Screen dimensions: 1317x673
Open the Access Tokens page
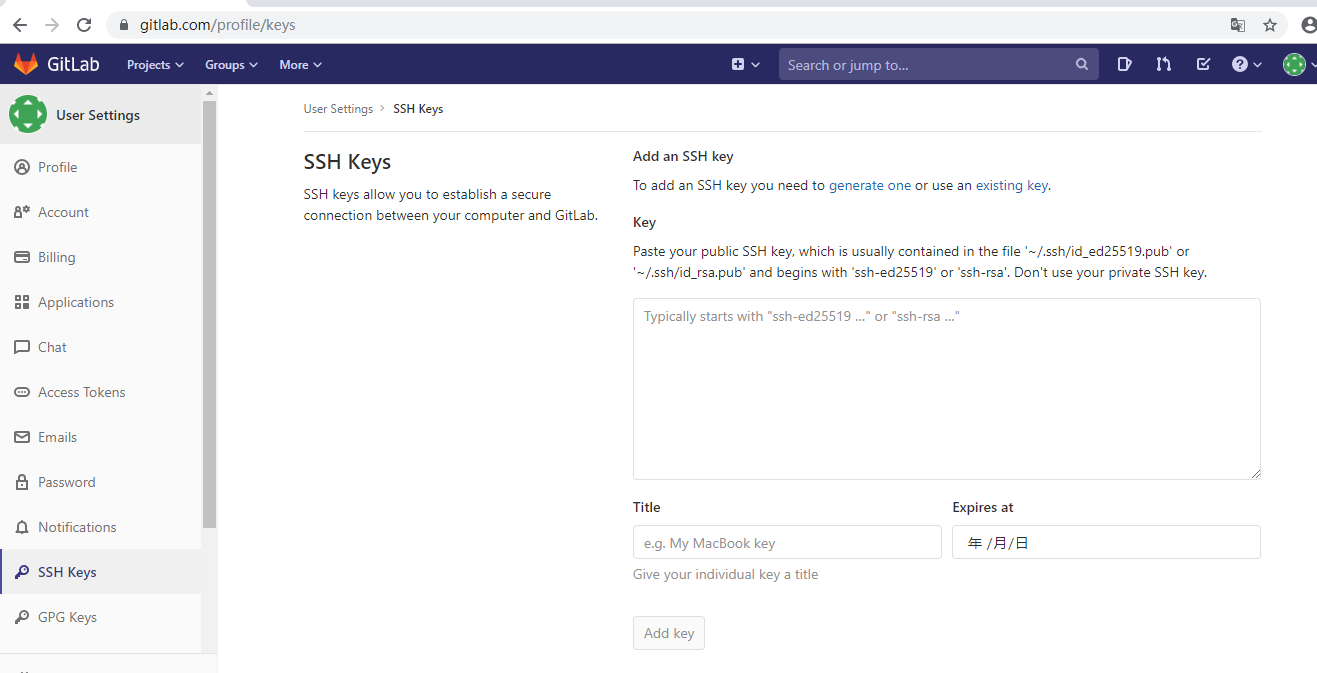pyautogui.click(x=101, y=392)
